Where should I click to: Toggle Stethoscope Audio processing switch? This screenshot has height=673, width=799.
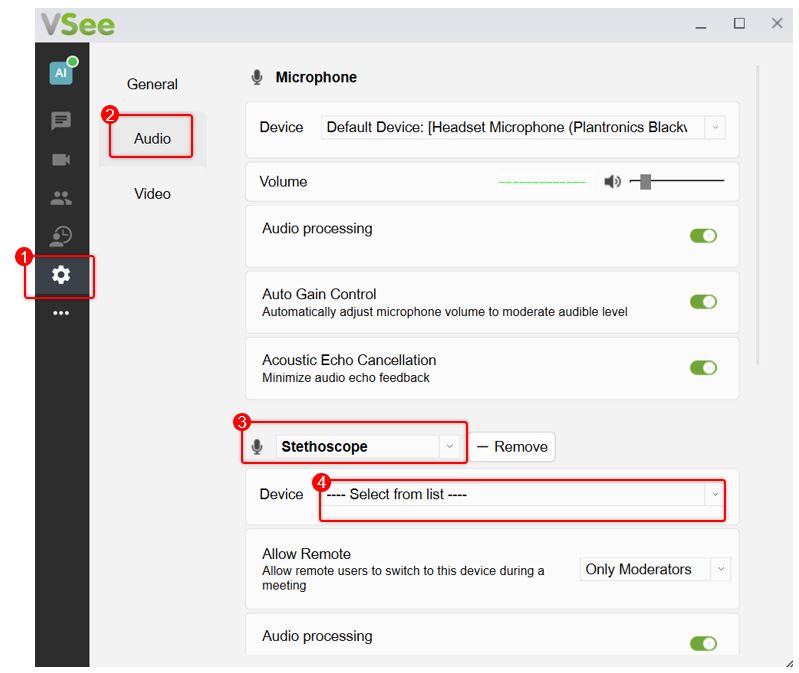703,643
